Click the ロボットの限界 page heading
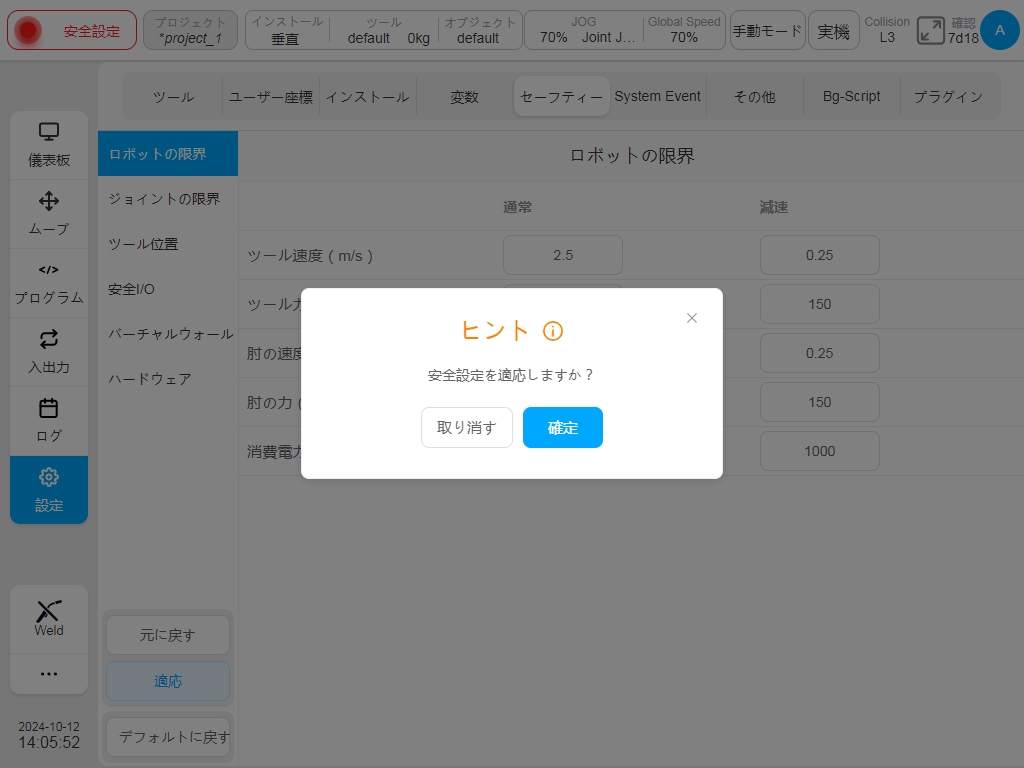 tap(632, 156)
